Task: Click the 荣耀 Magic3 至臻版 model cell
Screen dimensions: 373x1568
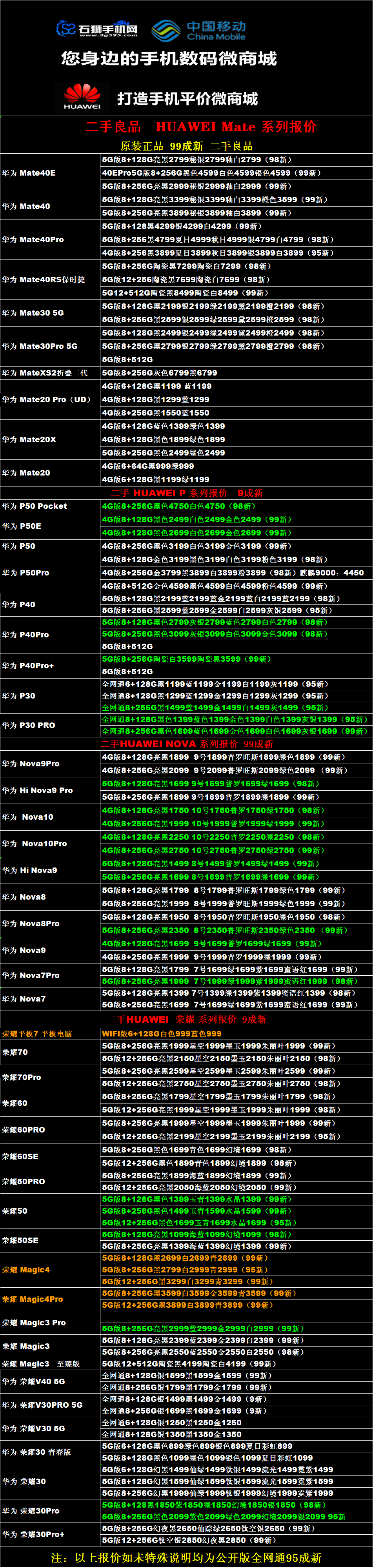Action: 51,1364
